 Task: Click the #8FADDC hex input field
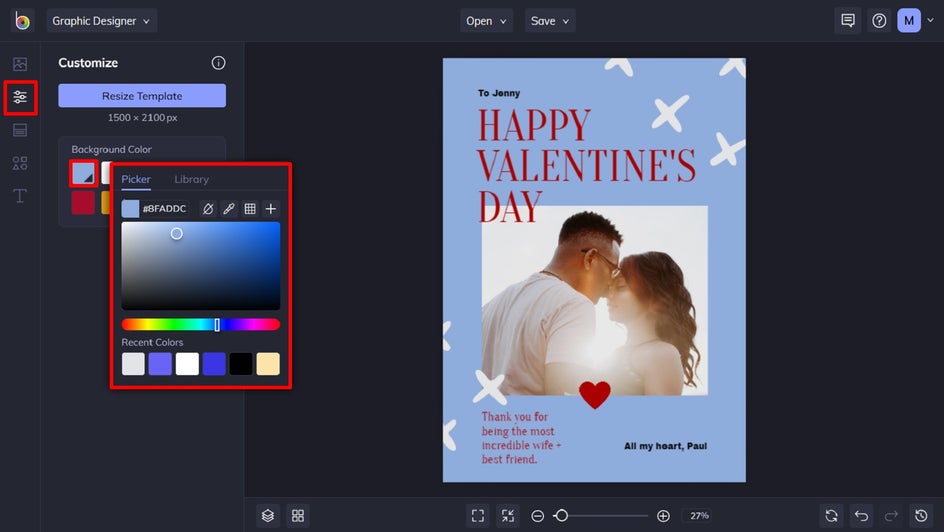tap(164, 209)
